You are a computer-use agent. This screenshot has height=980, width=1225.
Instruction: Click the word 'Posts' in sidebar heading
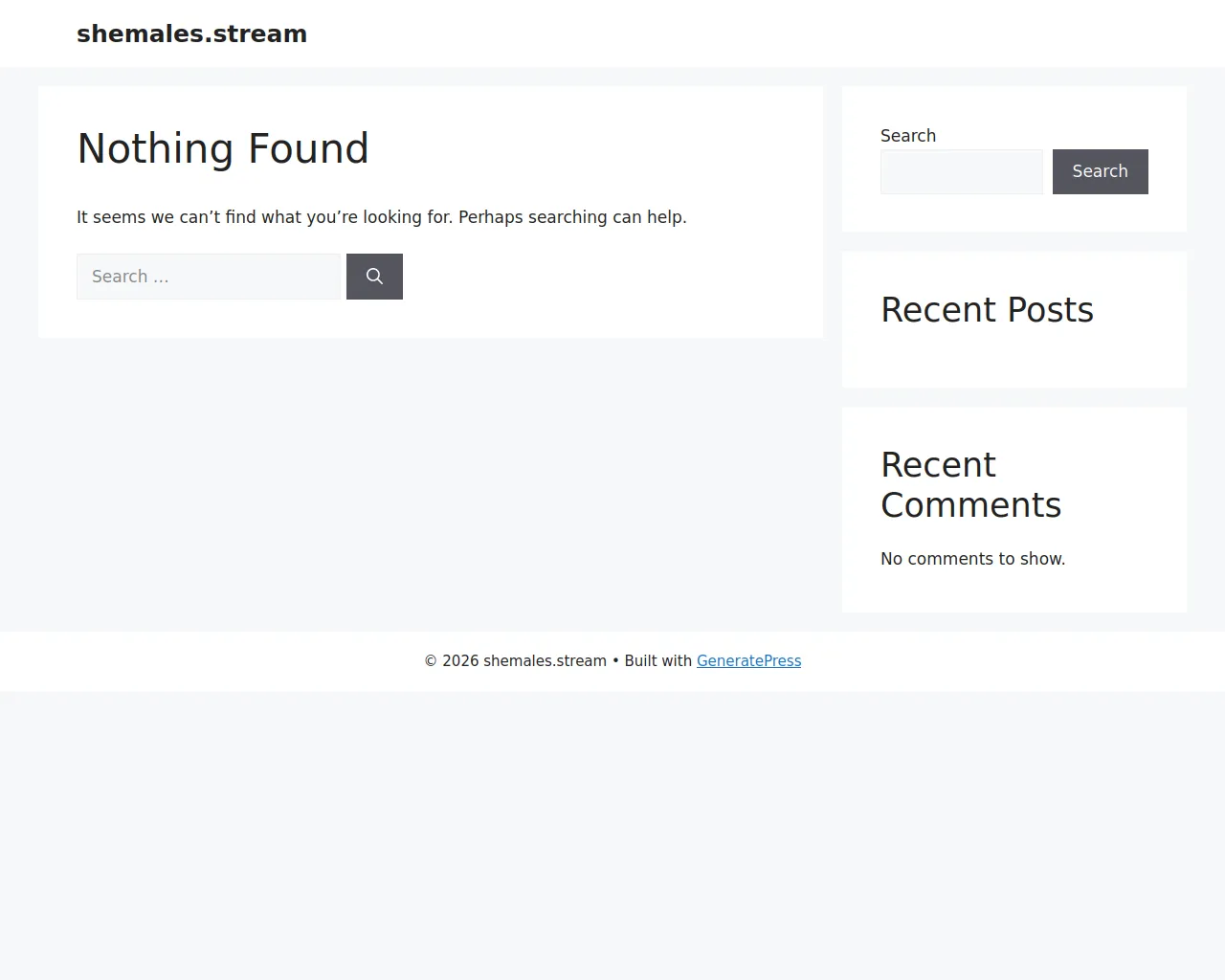click(1050, 310)
